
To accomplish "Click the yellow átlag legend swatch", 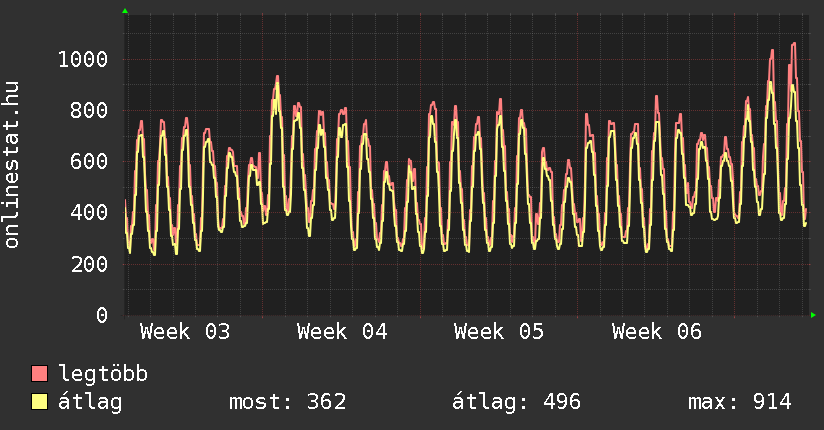I will point(40,402).
